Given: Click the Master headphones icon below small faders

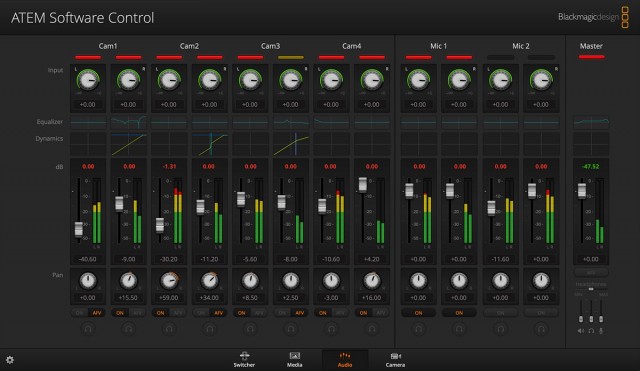Looking at the screenshot, I should click(591, 331).
